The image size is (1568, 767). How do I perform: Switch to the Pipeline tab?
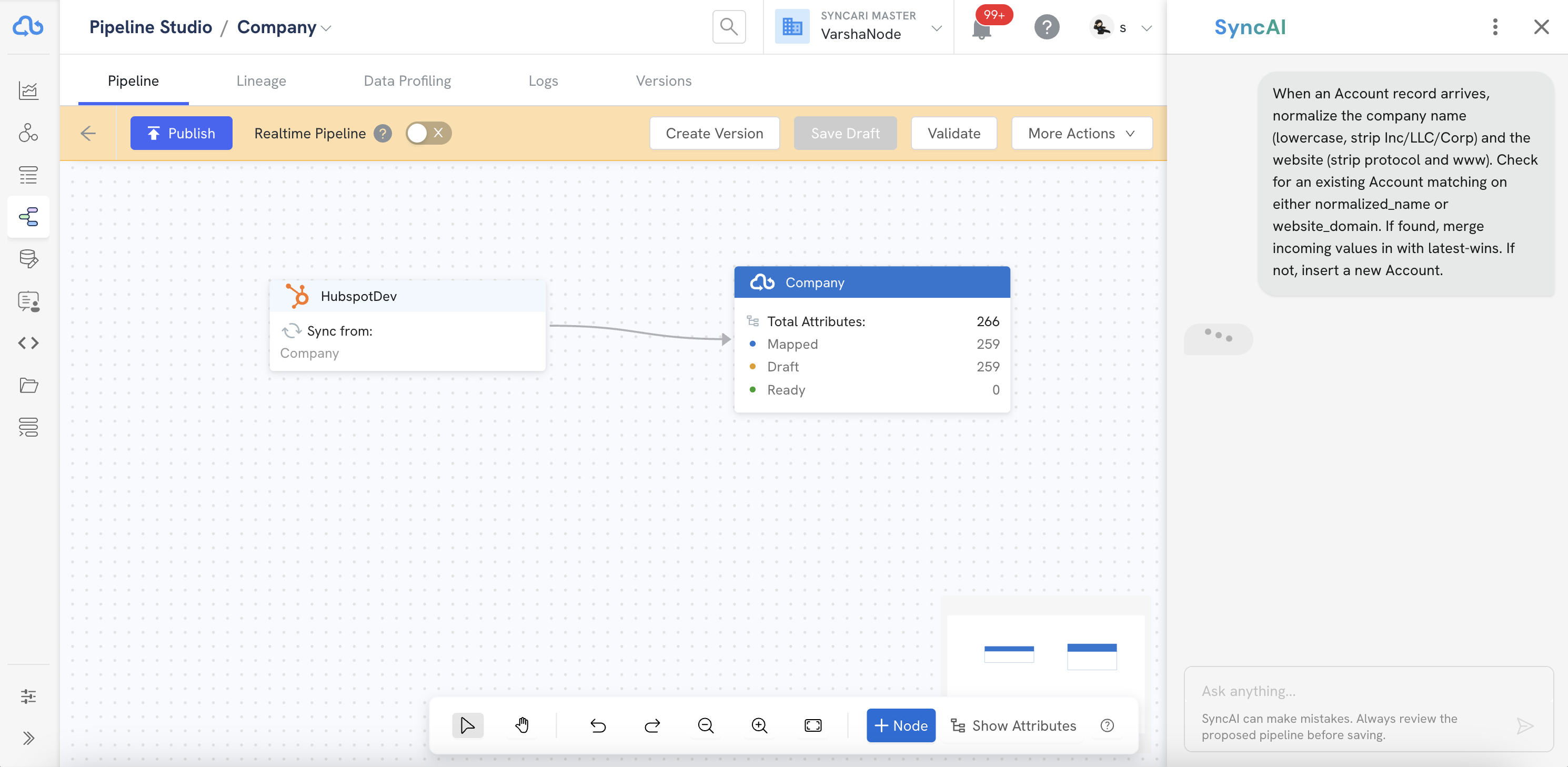[x=133, y=81]
